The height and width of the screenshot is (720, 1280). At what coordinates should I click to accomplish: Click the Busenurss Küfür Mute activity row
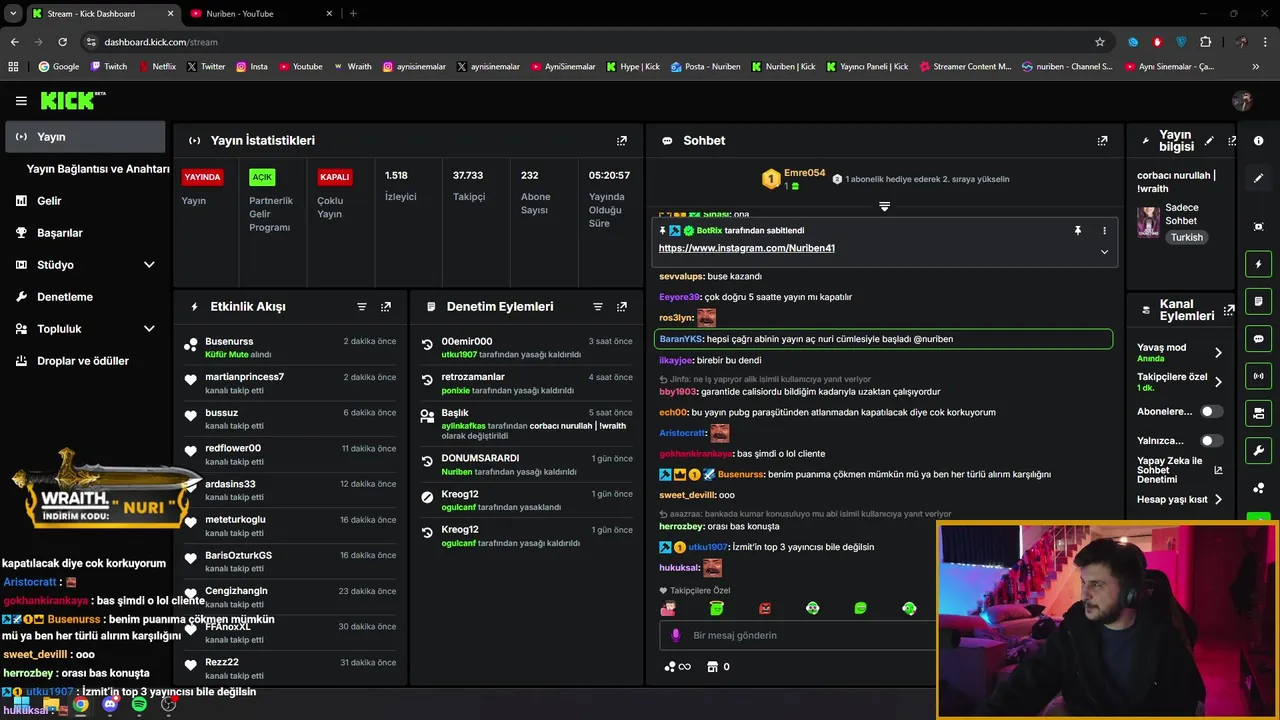pos(290,347)
